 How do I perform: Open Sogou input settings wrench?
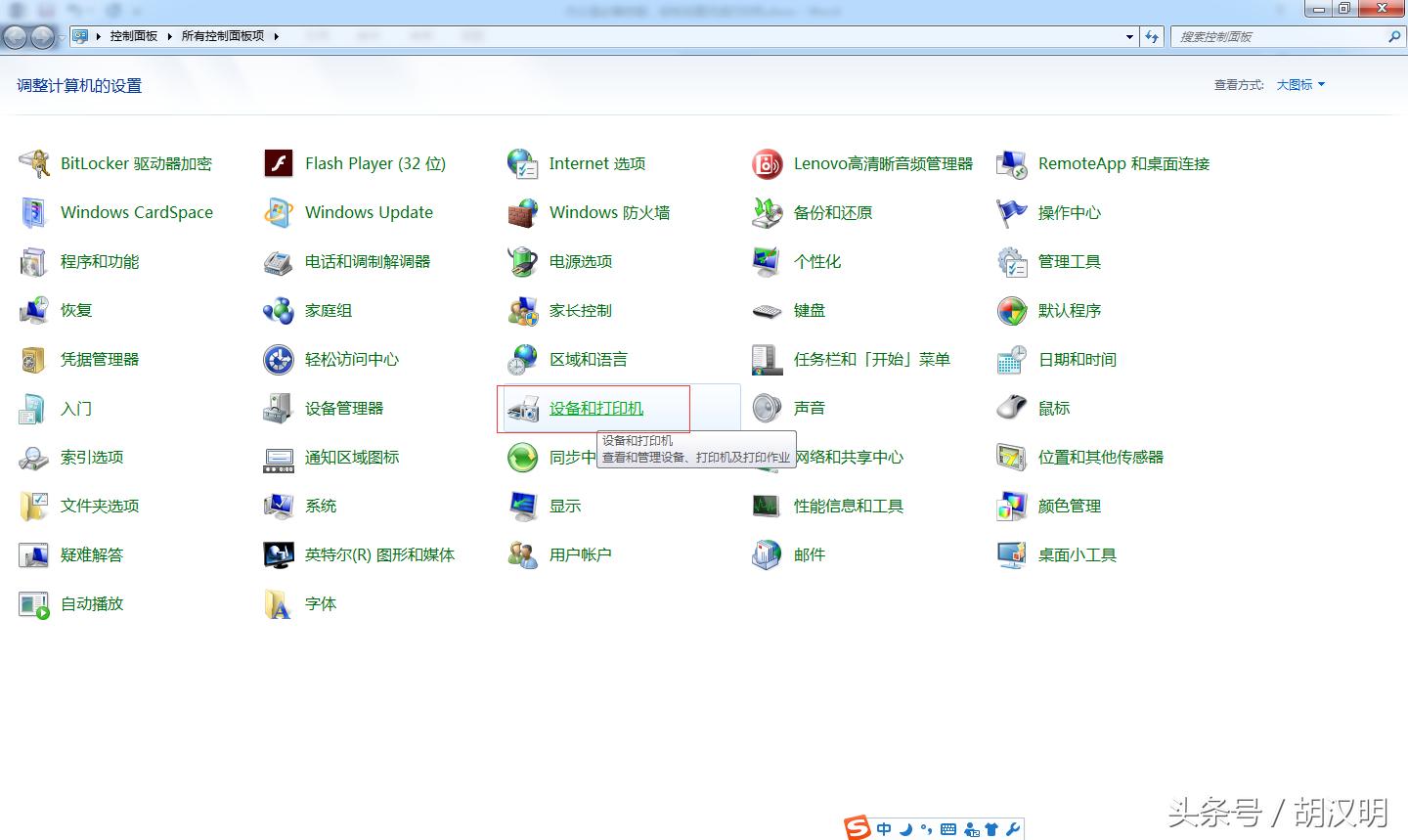coord(1012,828)
